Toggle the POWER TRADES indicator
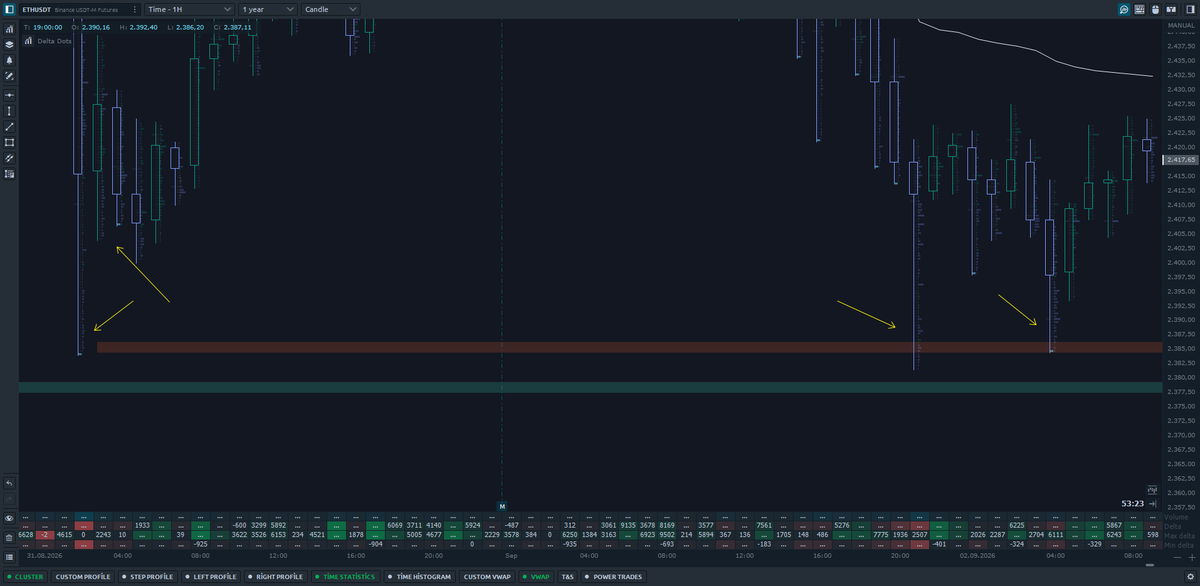Viewport: 1200px width, 586px height. point(614,577)
